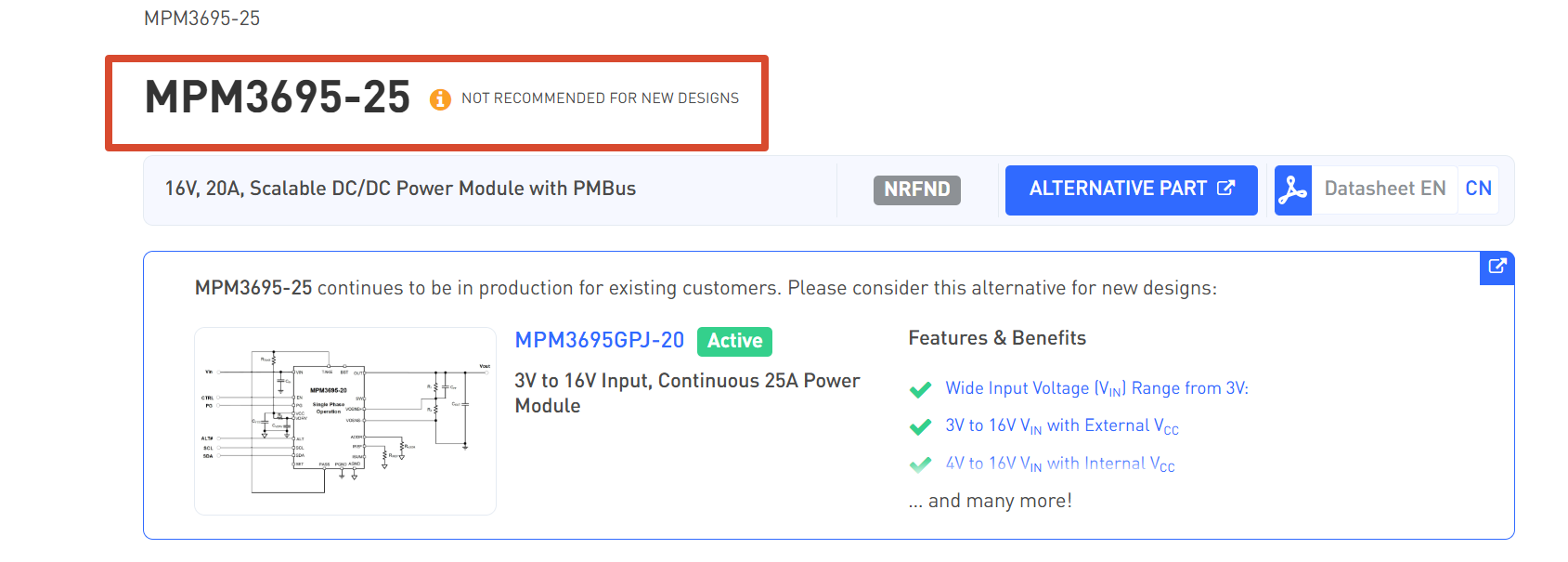1568x562 pixels.
Task: Open the CN datasheet link
Action: point(1478,189)
